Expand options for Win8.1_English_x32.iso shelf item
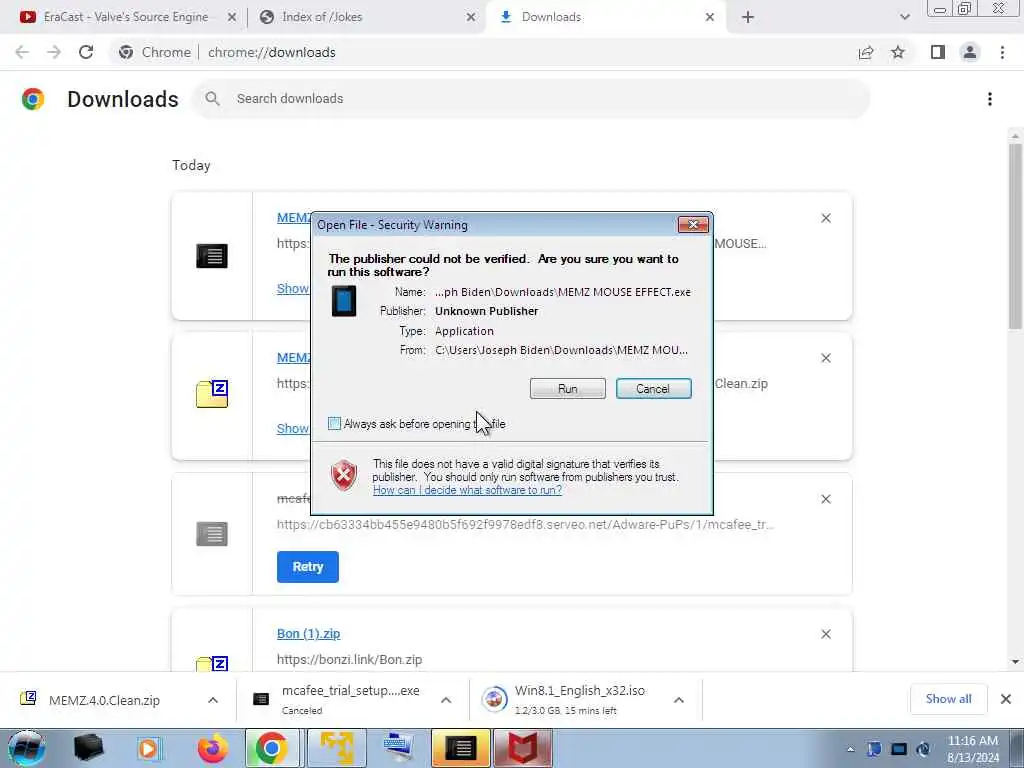This screenshot has width=1024, height=768. (x=679, y=700)
